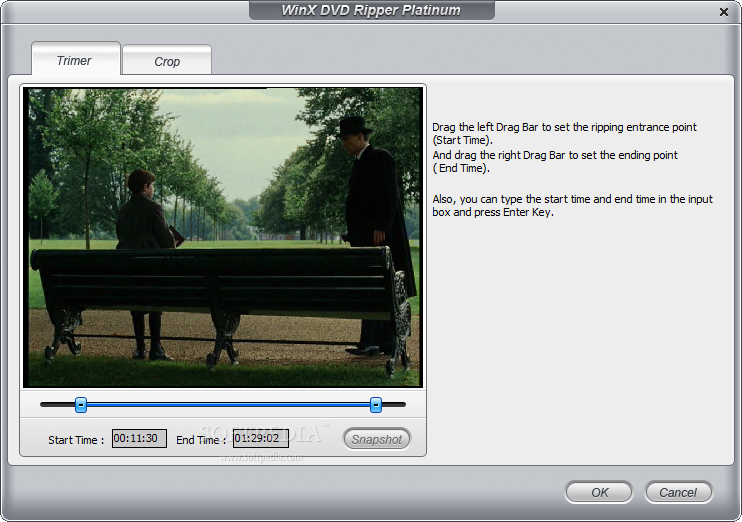
Task: Confirm with the OK button
Action: pyautogui.click(x=599, y=492)
